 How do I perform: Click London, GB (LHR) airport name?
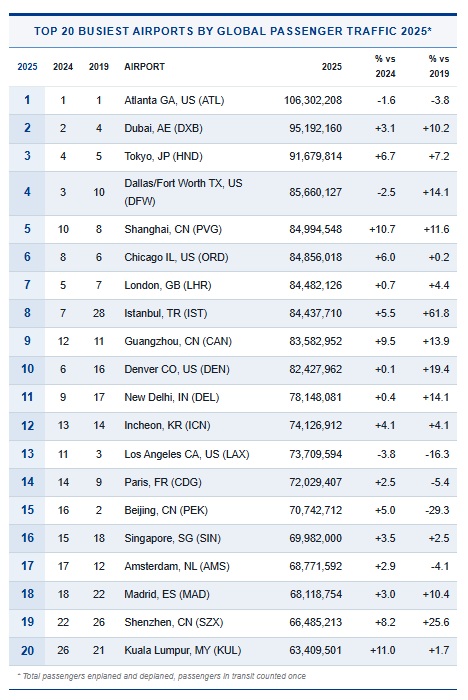coord(167,285)
